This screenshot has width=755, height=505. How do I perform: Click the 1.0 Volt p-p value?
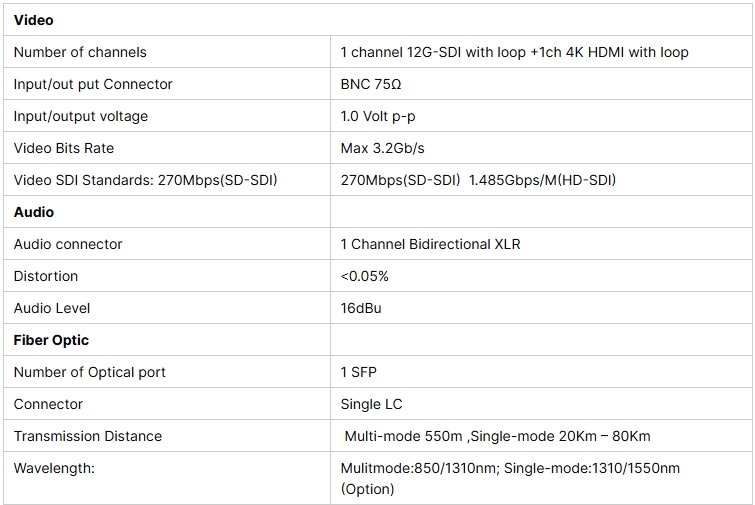point(378,116)
